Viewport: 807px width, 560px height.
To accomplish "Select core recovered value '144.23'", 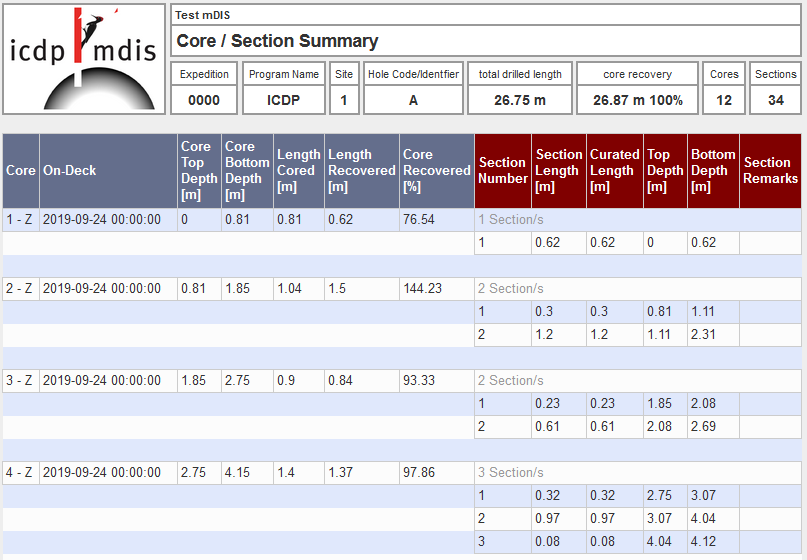I will [423, 288].
